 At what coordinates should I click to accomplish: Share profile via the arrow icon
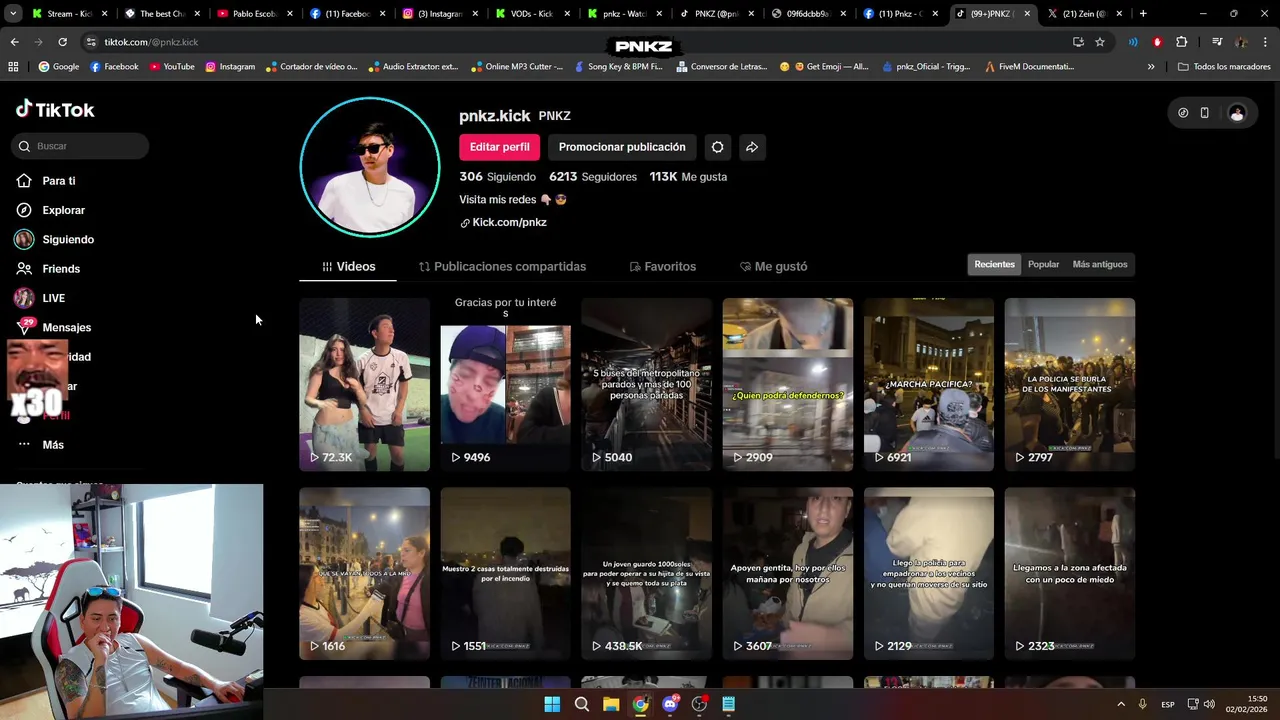(x=752, y=147)
